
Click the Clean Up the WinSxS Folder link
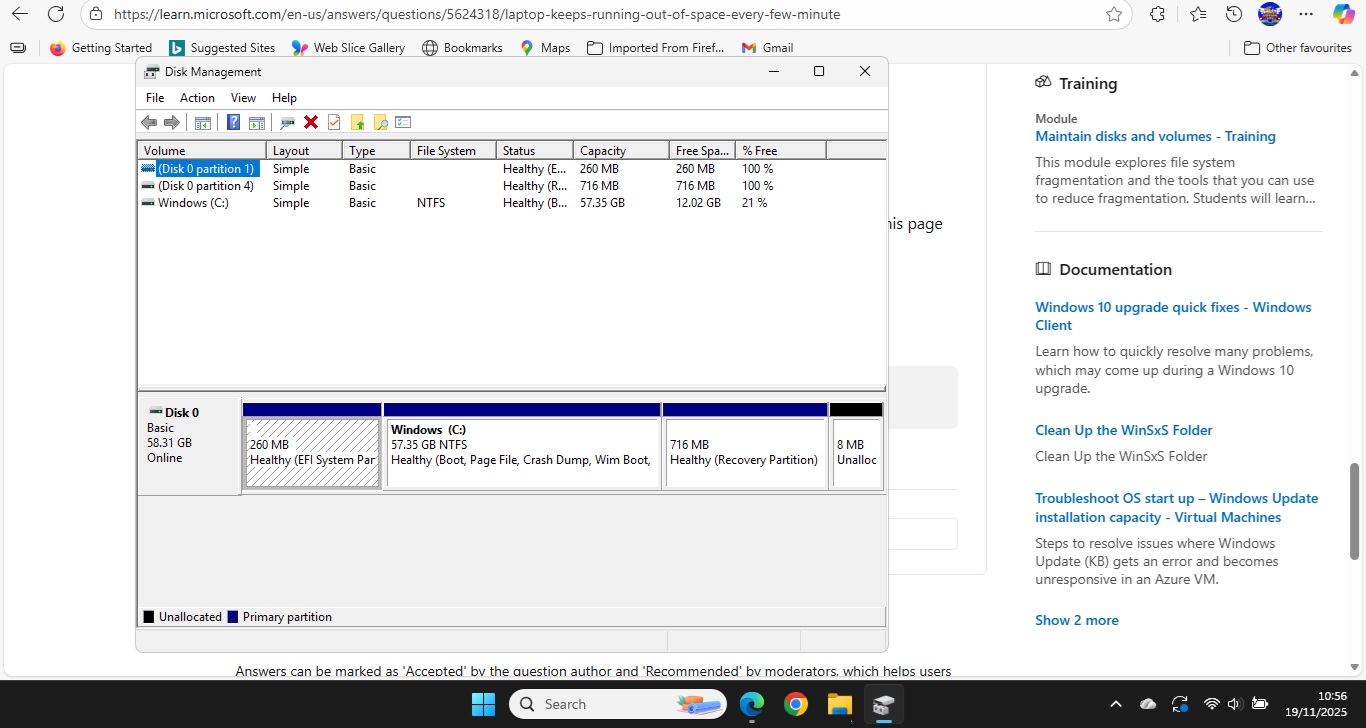(x=1123, y=430)
